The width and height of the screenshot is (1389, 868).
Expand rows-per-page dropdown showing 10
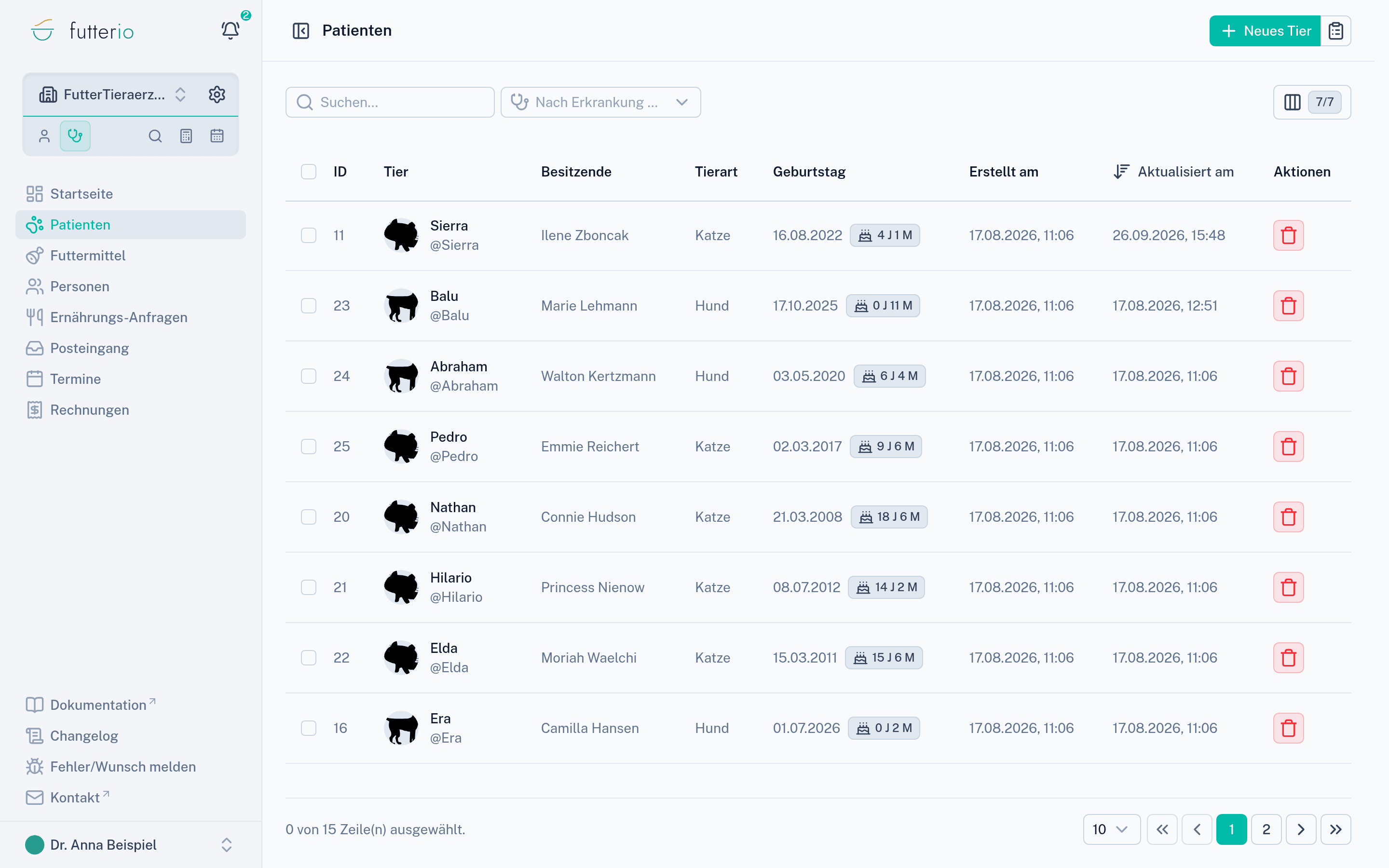[1111, 829]
